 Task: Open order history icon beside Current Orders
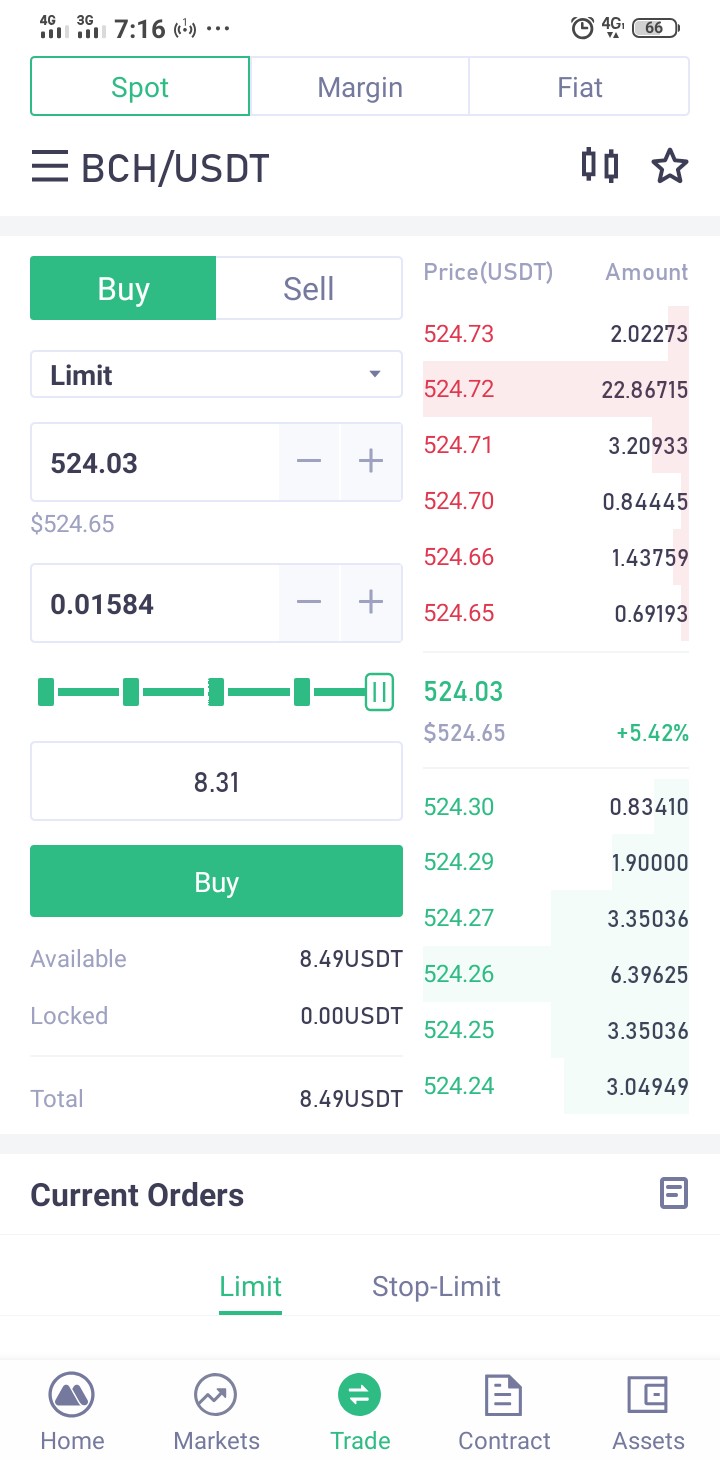coord(674,1193)
